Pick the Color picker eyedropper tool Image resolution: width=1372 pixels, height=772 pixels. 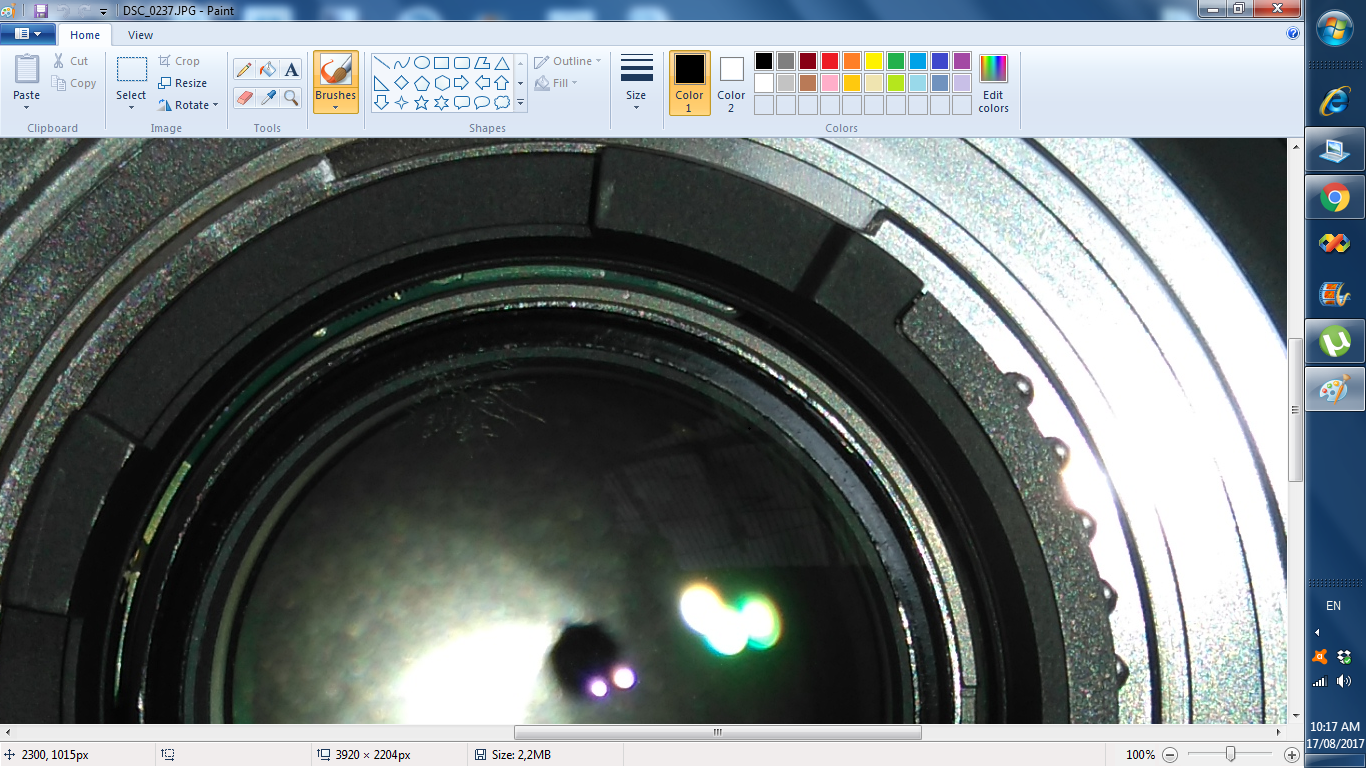click(x=267, y=97)
